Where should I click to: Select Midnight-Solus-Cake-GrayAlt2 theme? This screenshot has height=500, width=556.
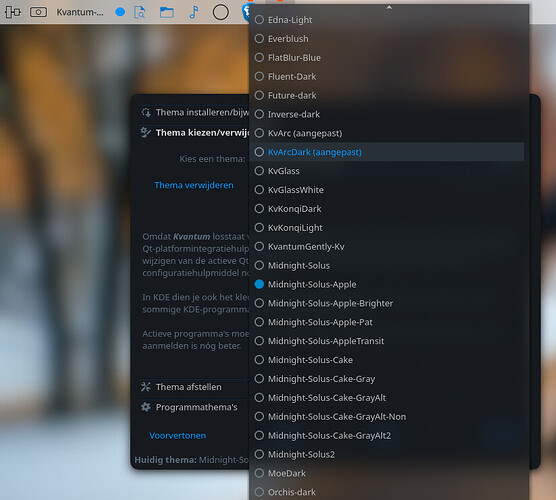click(387, 435)
